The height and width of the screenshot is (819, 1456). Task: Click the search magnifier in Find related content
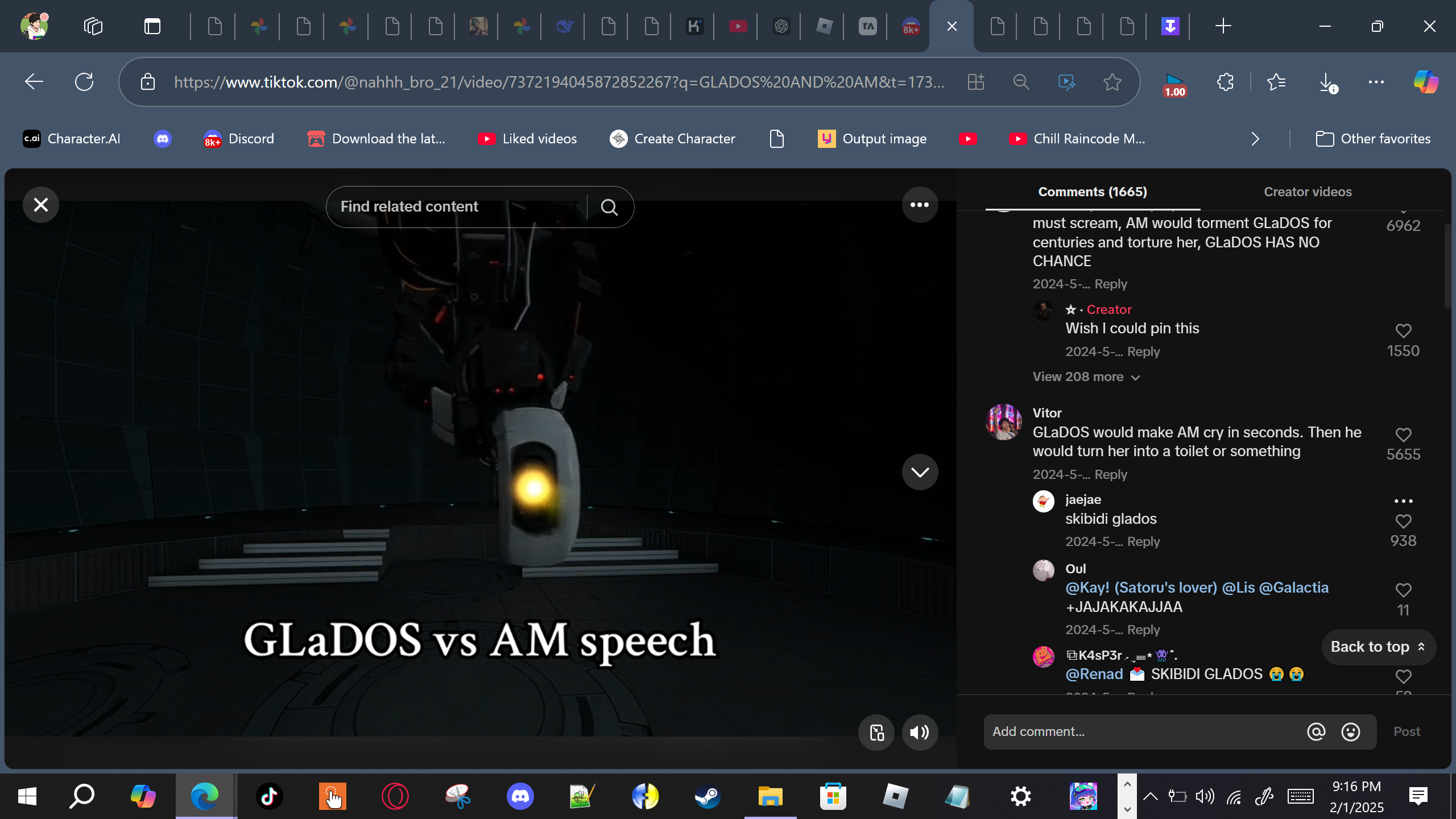pos(609,207)
